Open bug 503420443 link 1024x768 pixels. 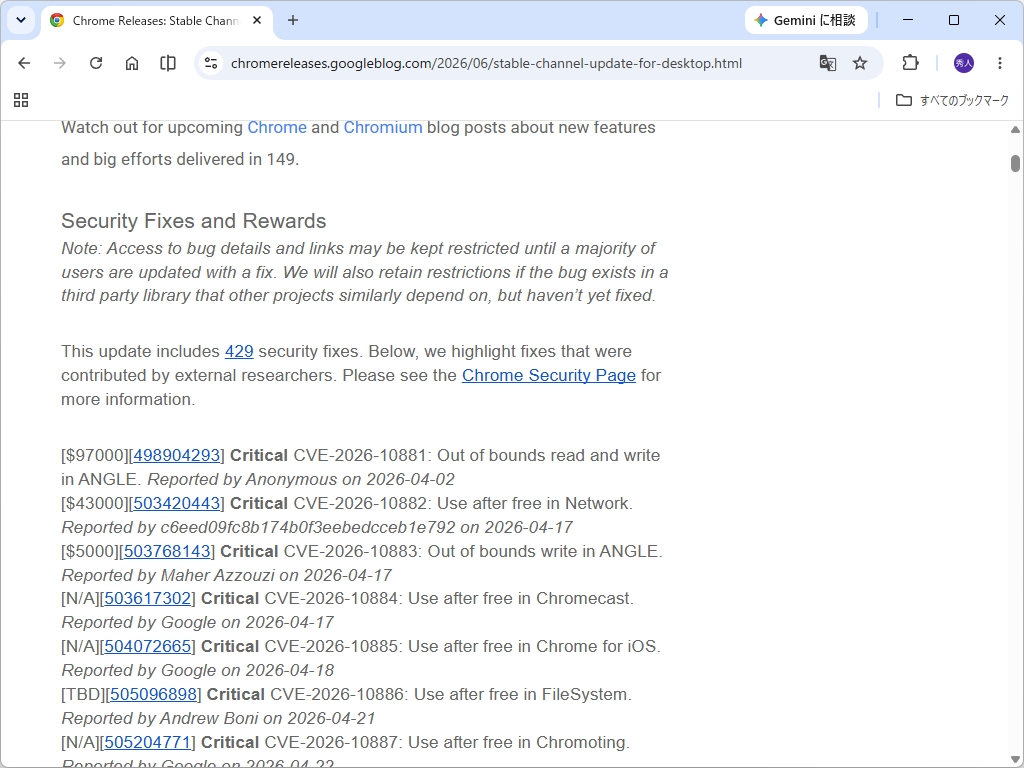176,504
